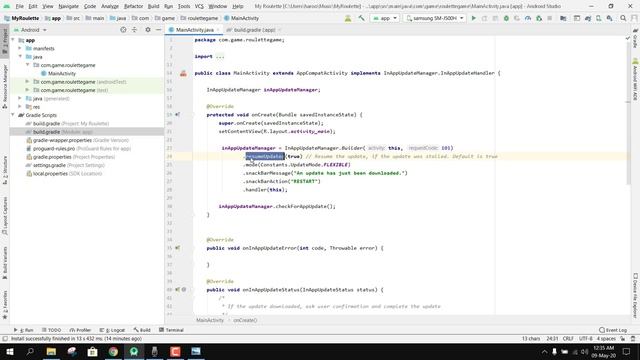Open Gradle tool window on right edge
The image size is (640, 360).
tap(635, 38)
